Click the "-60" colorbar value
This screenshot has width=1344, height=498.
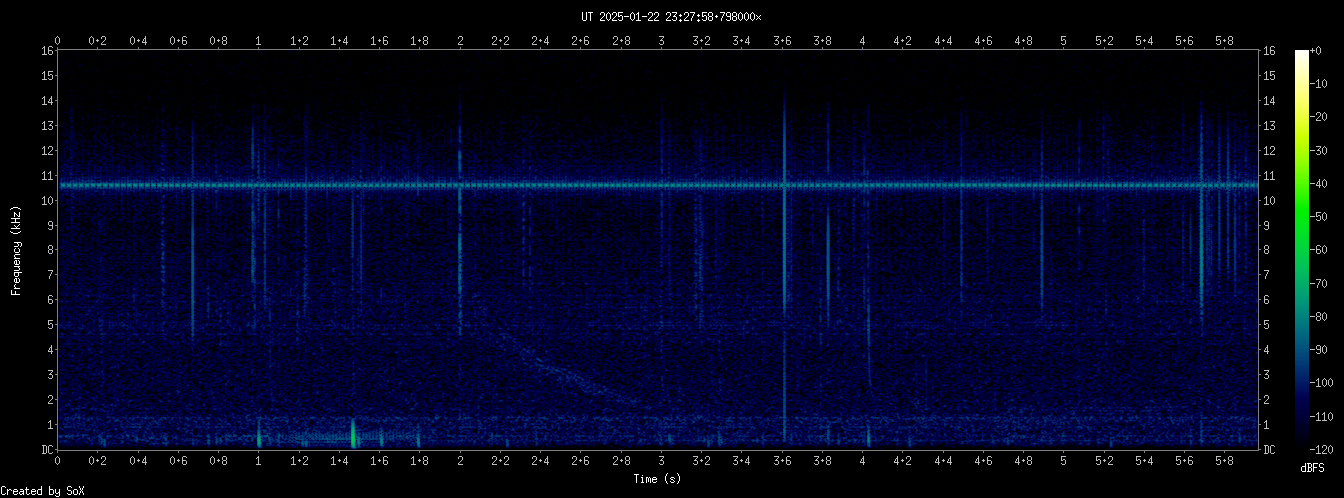coord(1319,249)
